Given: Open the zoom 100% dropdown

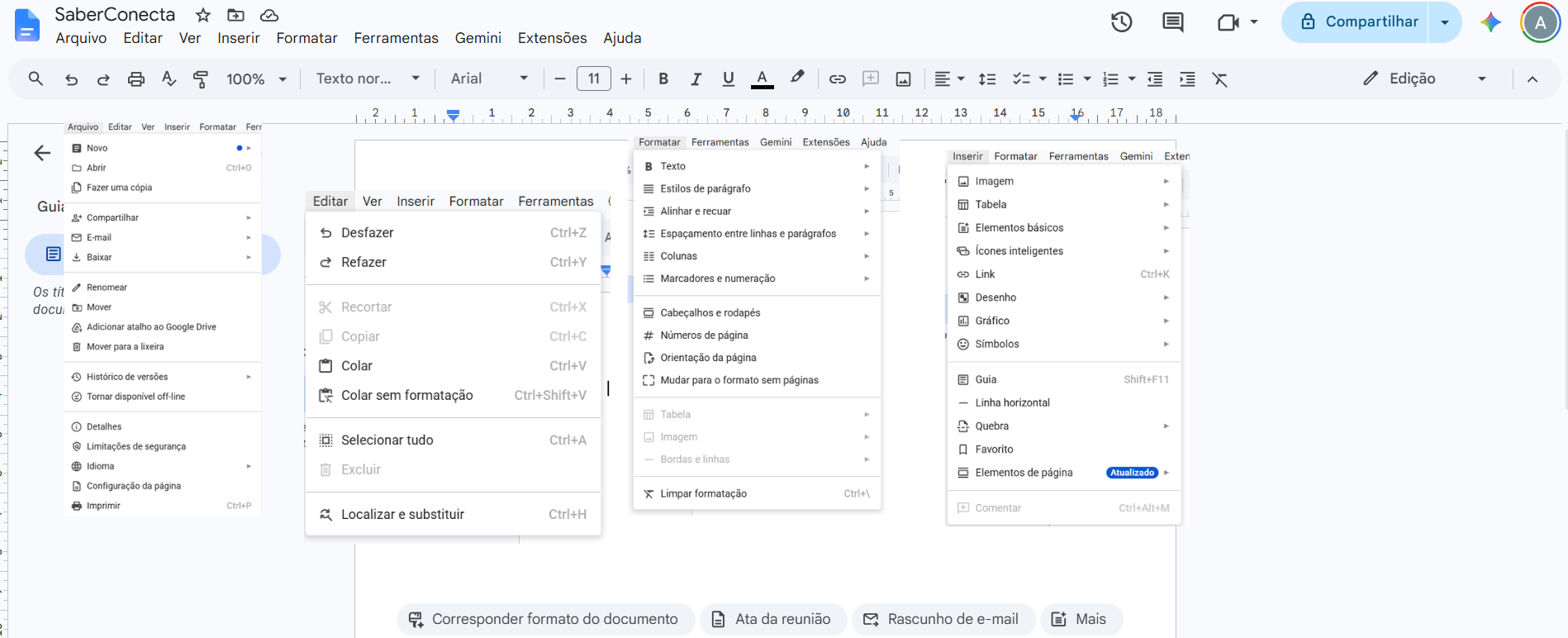Looking at the screenshot, I should click(257, 79).
